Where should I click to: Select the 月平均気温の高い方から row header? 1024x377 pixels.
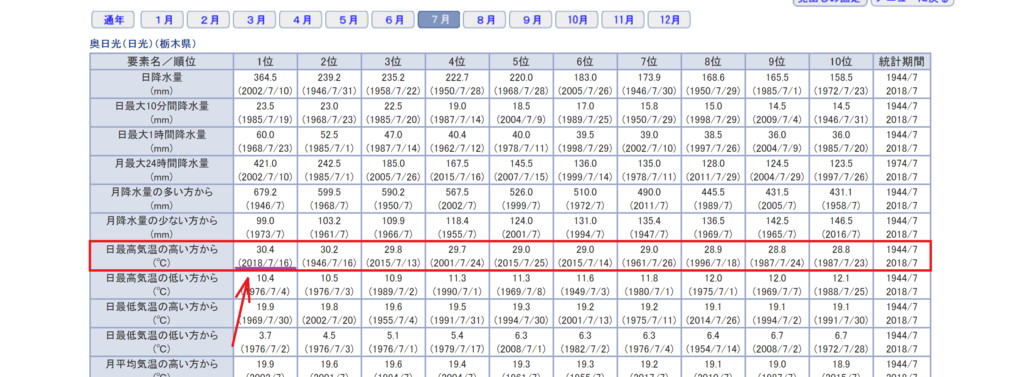coord(162,367)
